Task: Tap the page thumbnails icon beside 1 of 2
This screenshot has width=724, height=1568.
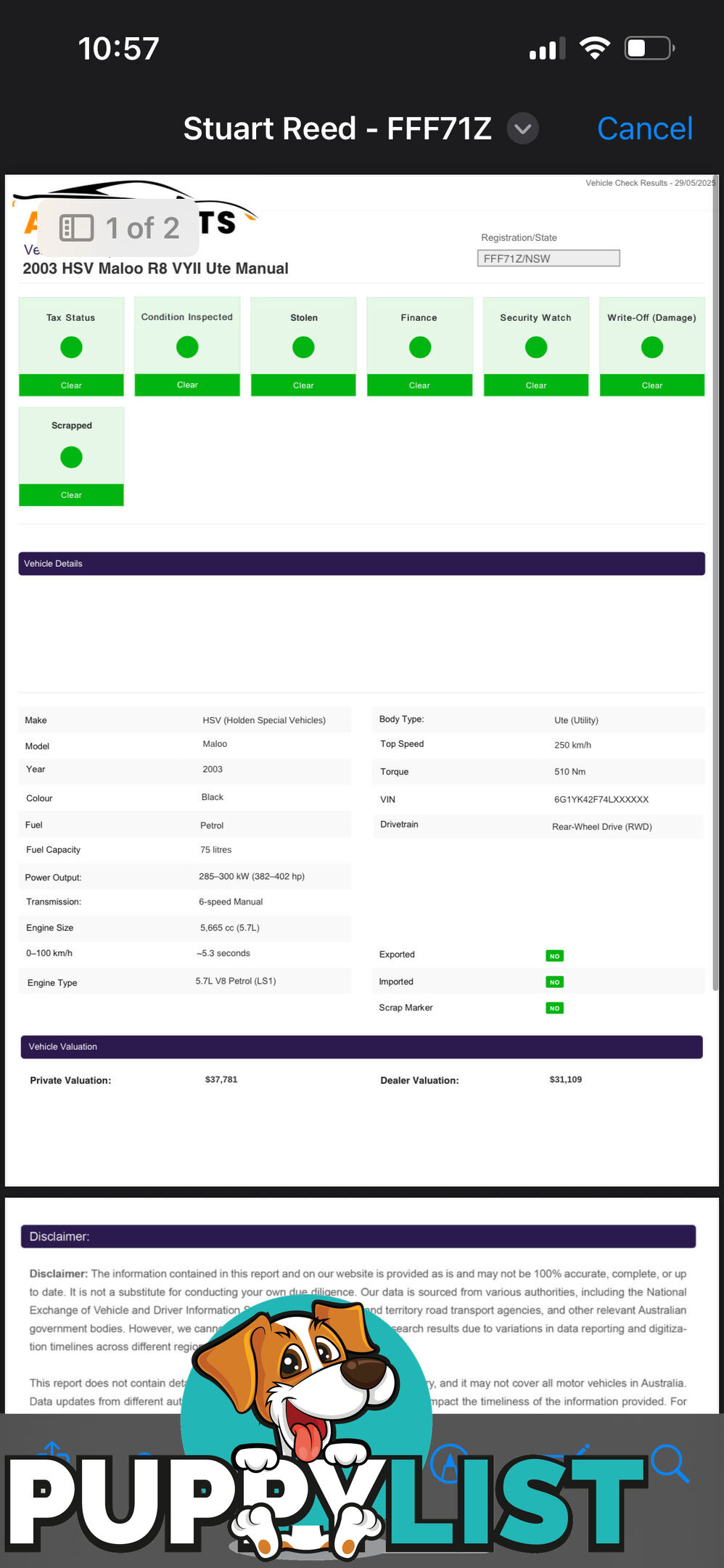Action: coord(76,228)
